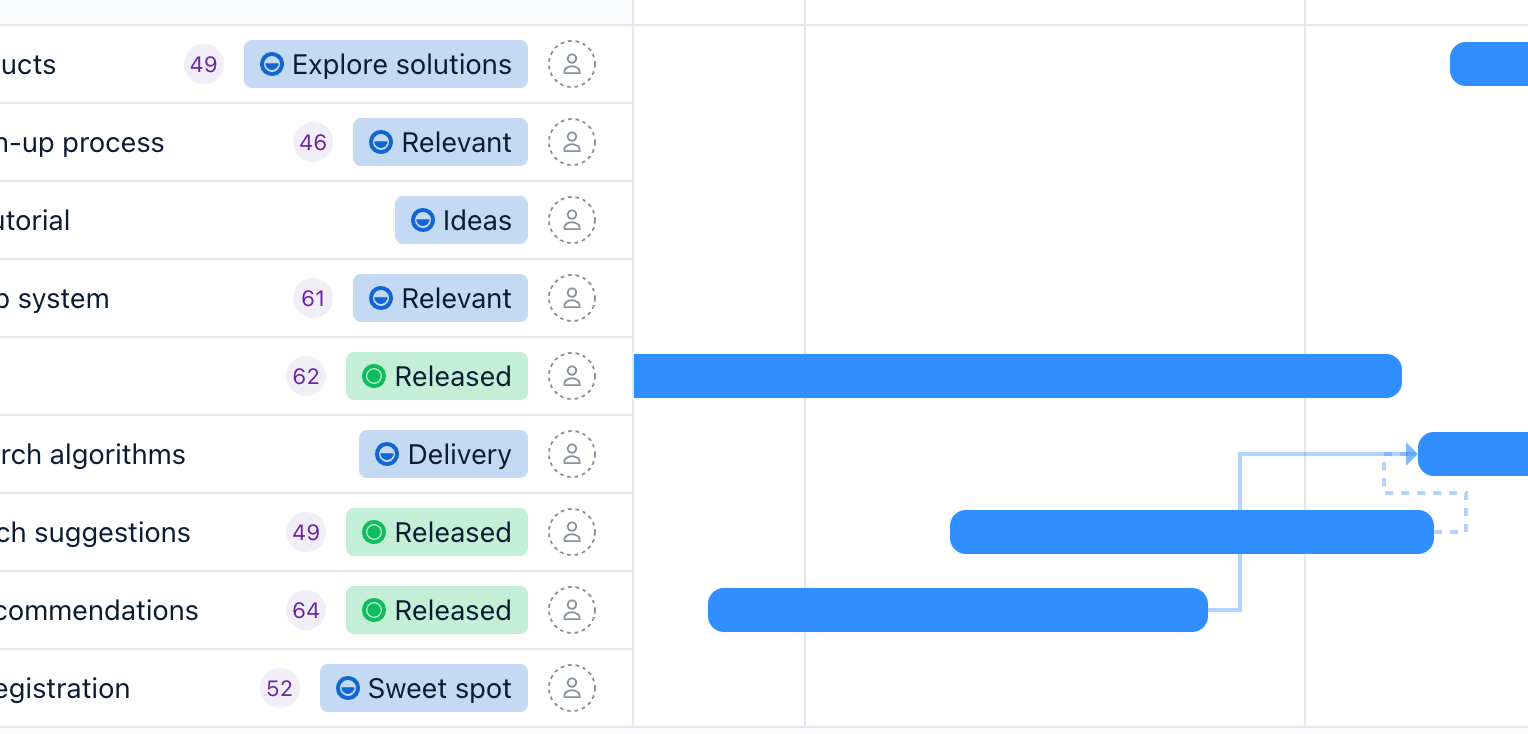1528x734 pixels.
Task: Select timeline bar of the recommendations row
Action: pos(957,610)
